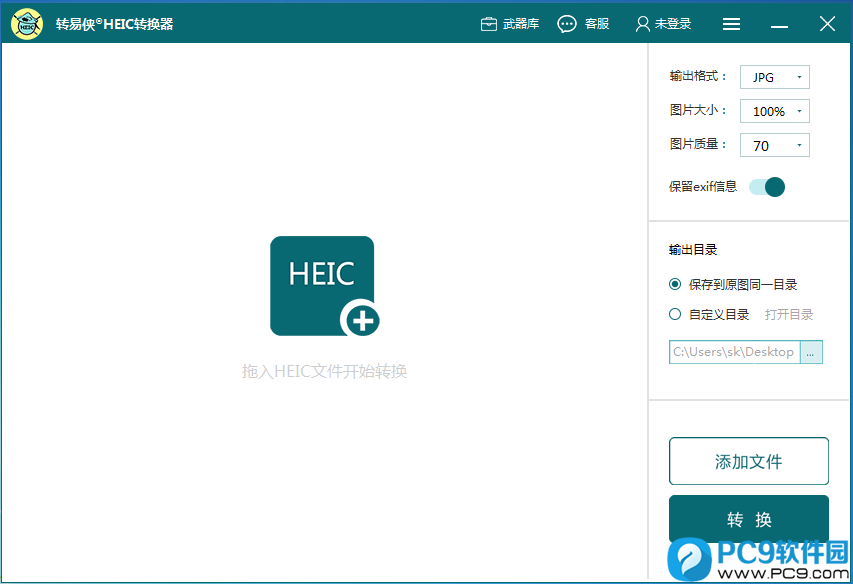The width and height of the screenshot is (853, 584).
Task: Click the 转换 convert button
Action: [749, 519]
